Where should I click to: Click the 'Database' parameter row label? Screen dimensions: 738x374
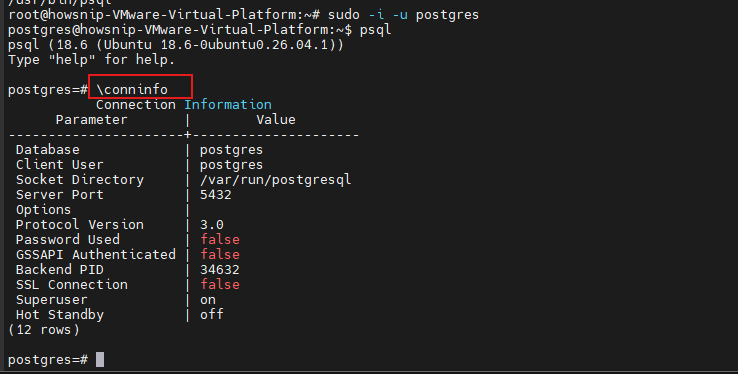48,150
